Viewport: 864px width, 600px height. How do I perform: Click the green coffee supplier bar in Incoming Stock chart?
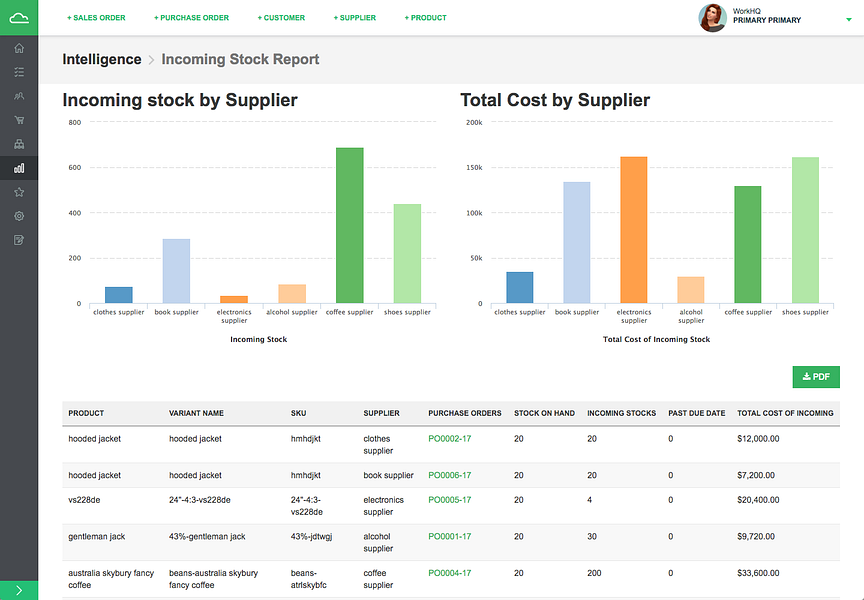pos(350,225)
